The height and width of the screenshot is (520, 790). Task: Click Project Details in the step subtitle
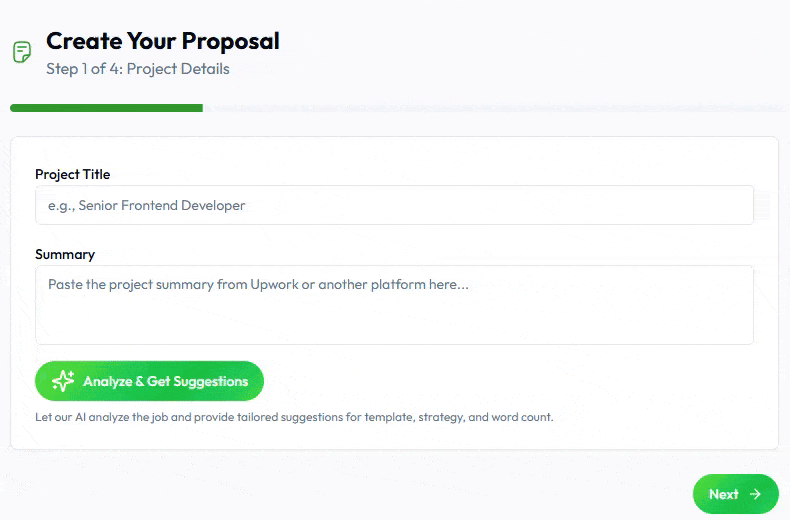[178, 69]
